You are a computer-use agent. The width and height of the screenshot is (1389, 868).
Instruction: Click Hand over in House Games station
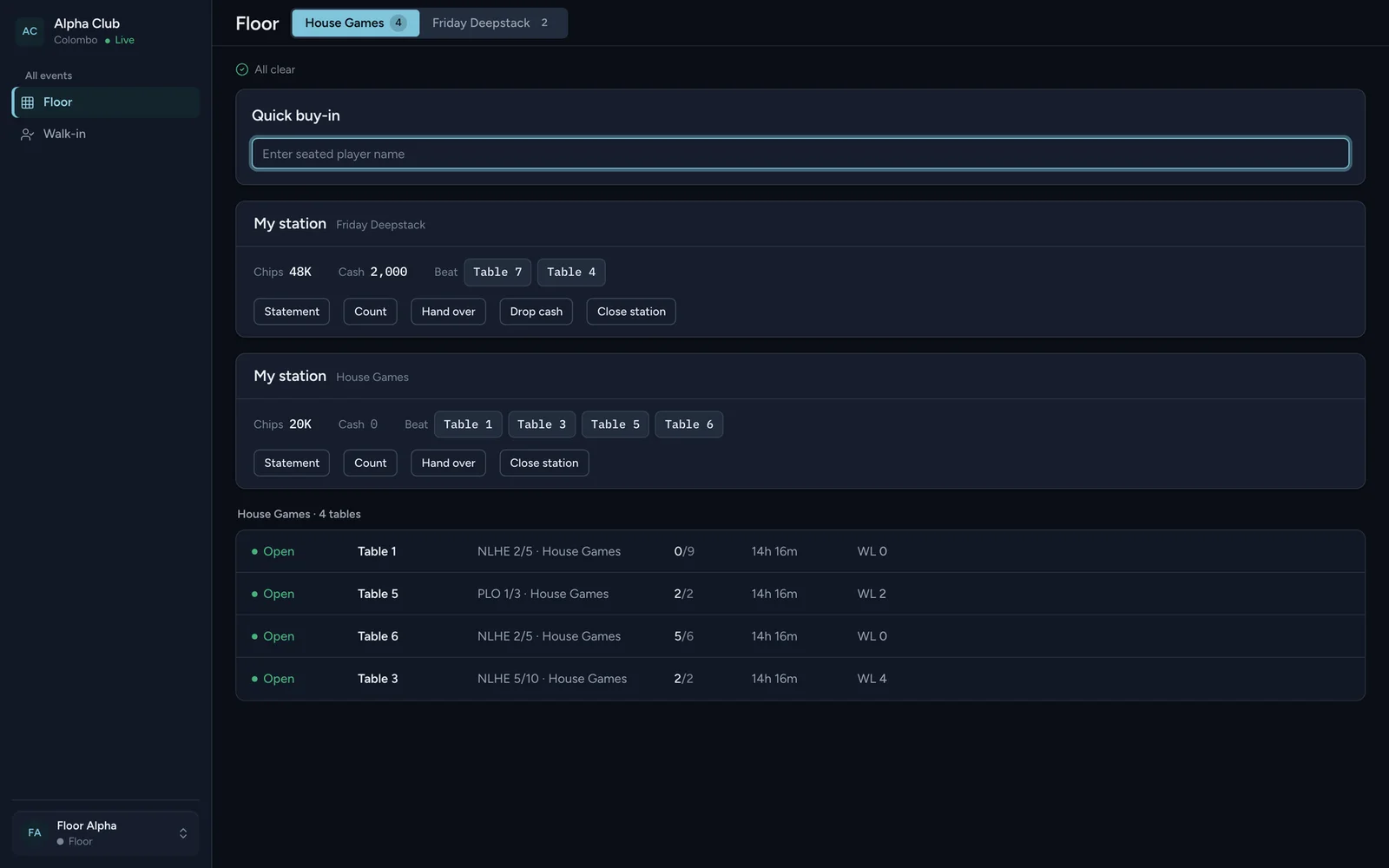[449, 464]
